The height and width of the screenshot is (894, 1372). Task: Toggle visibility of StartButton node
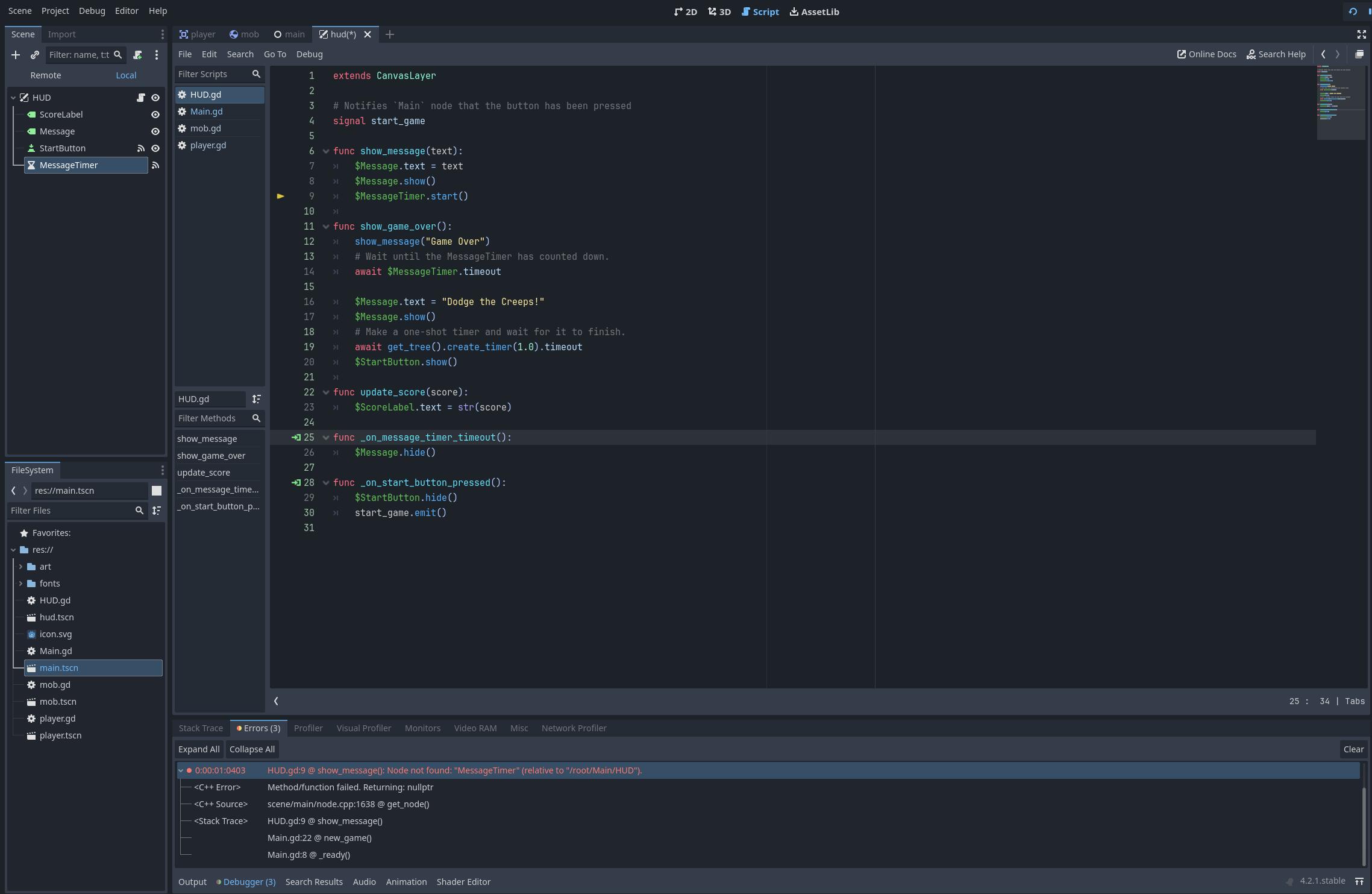click(155, 148)
